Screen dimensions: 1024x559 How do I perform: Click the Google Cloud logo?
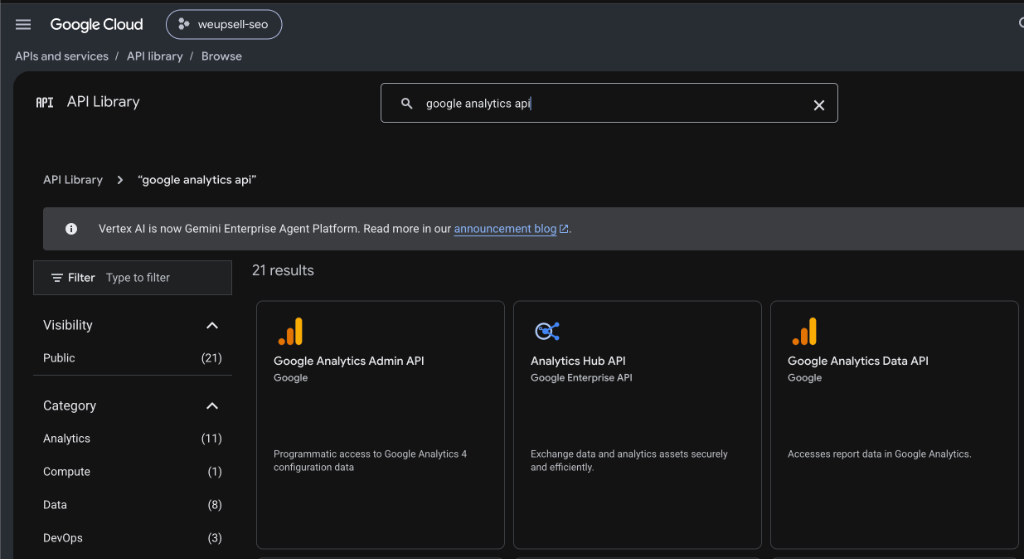coord(97,24)
